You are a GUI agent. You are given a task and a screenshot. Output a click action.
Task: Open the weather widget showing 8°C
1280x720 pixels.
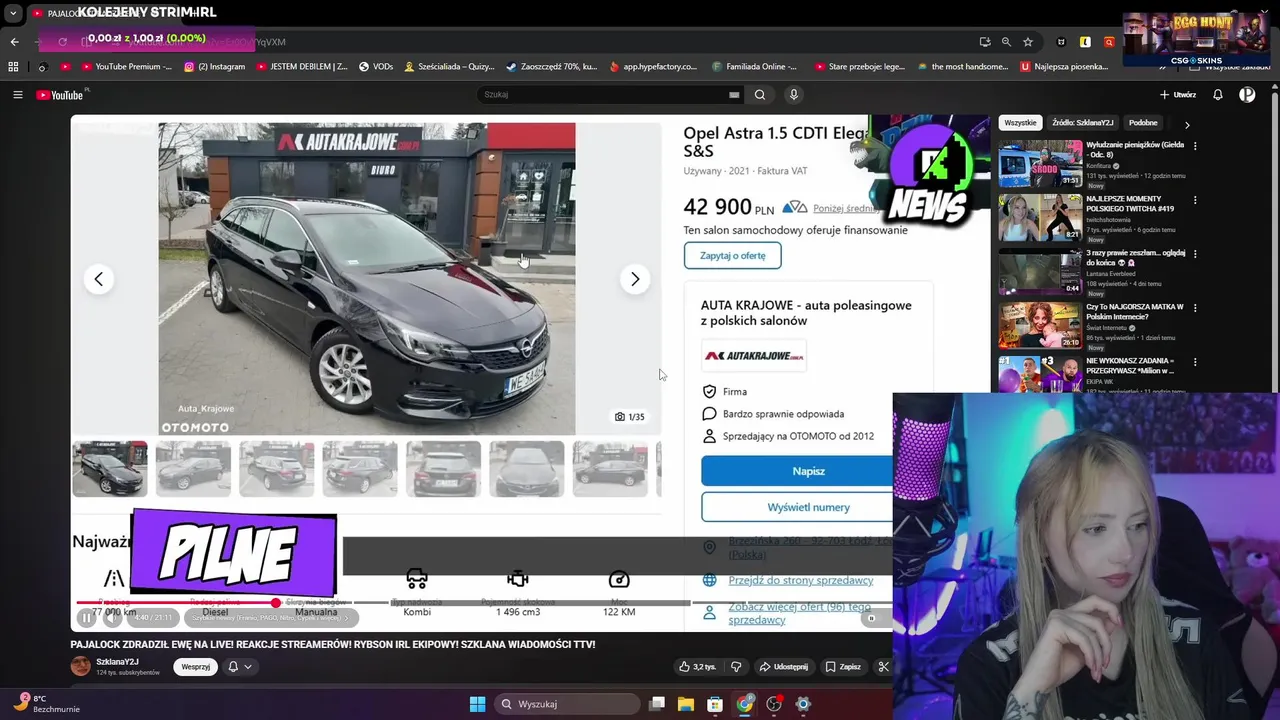45,704
